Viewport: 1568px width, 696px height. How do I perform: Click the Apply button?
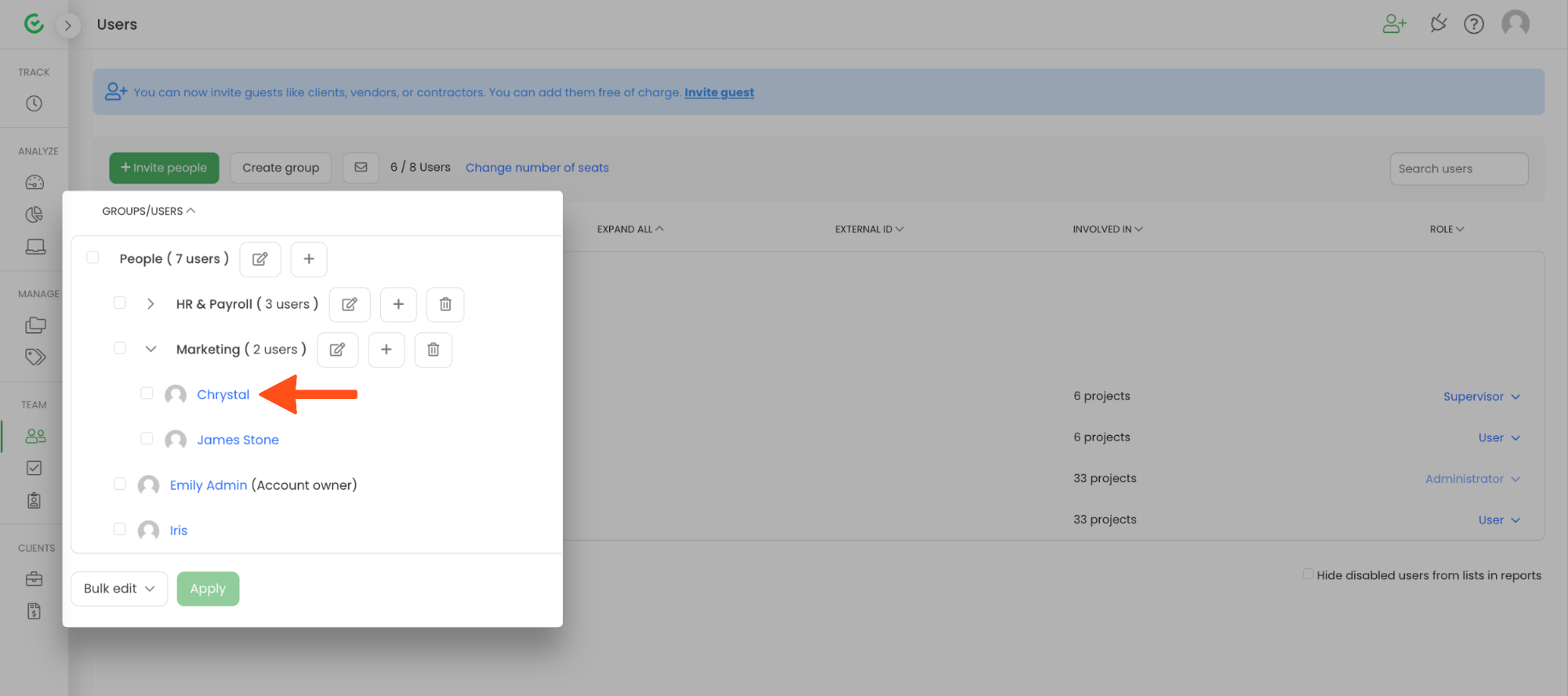click(x=208, y=589)
